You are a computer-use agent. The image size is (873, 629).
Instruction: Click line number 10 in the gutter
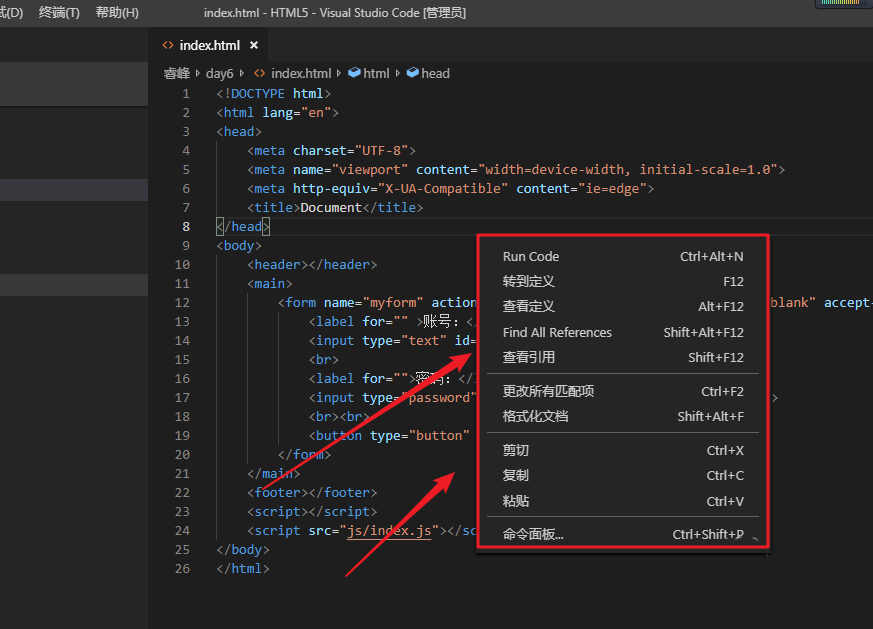(x=181, y=265)
